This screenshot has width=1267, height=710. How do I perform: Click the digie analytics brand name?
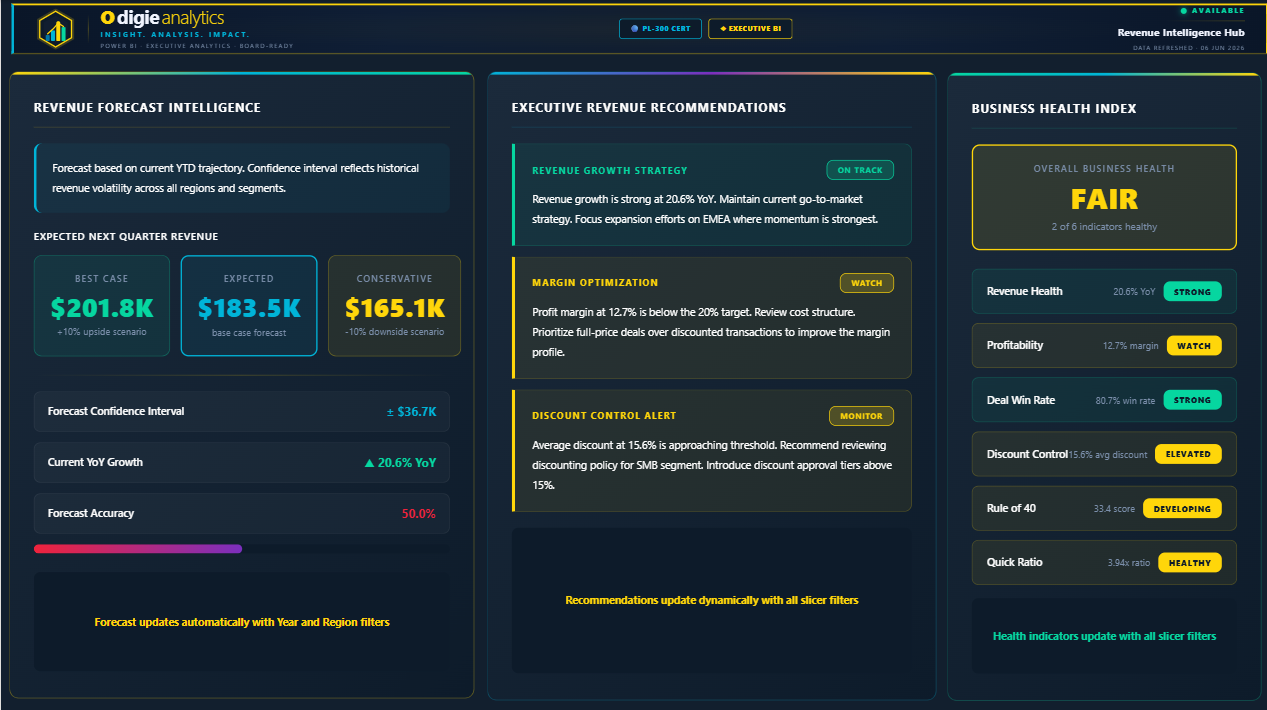(162, 18)
